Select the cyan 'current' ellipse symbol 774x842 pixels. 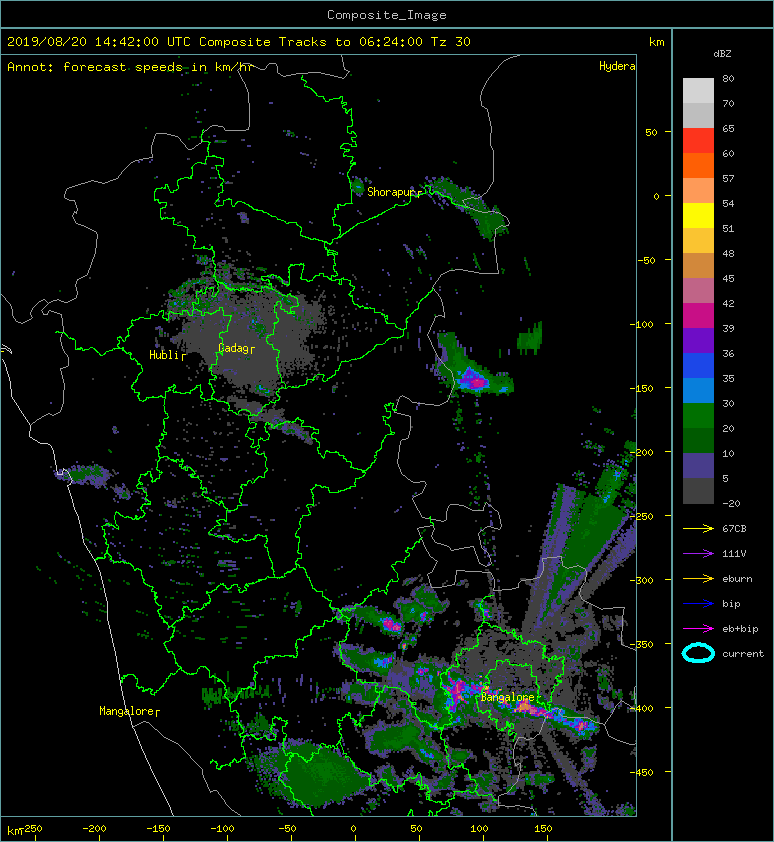[698, 653]
